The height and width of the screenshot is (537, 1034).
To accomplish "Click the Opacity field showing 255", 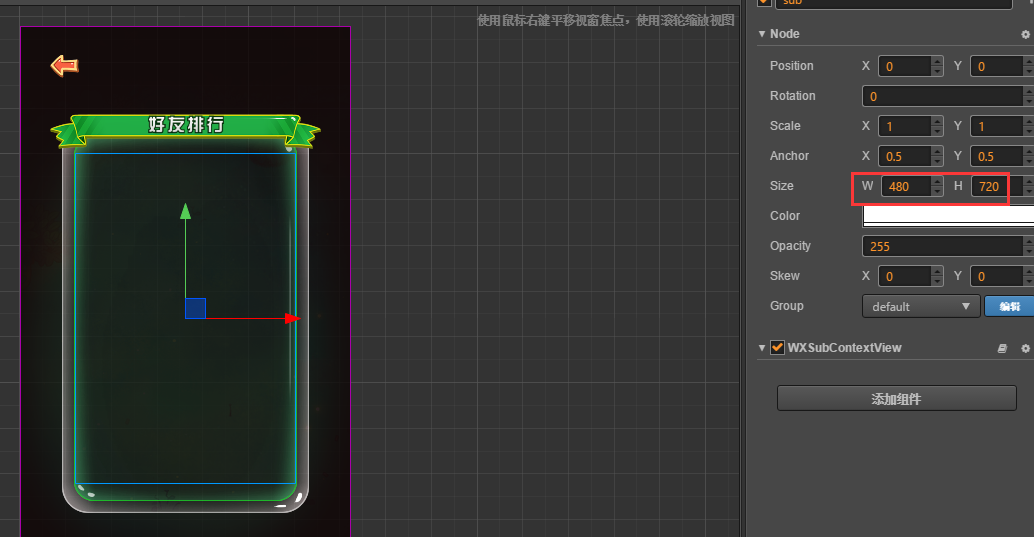I will (x=942, y=246).
